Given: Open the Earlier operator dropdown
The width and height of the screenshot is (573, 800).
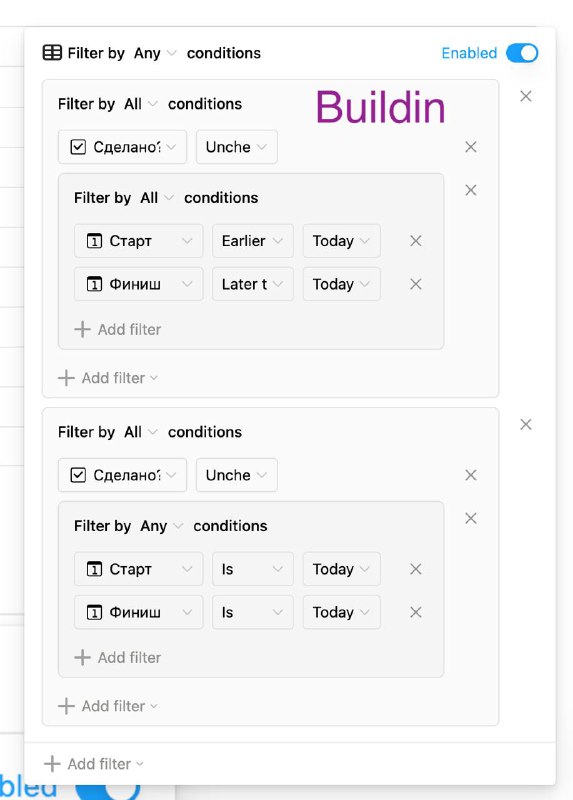Looking at the screenshot, I should coord(253,241).
